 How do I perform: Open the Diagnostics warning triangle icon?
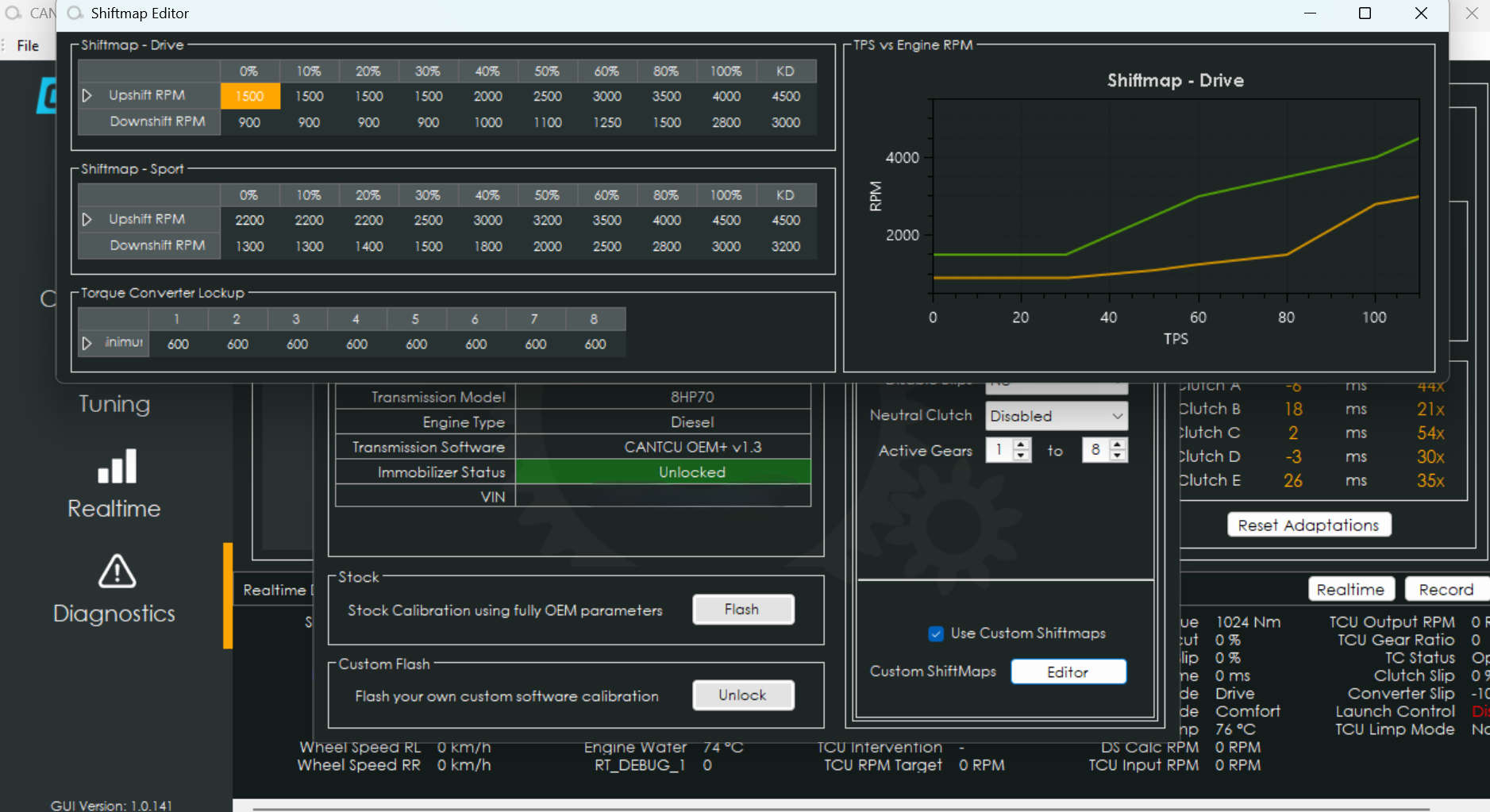point(117,571)
